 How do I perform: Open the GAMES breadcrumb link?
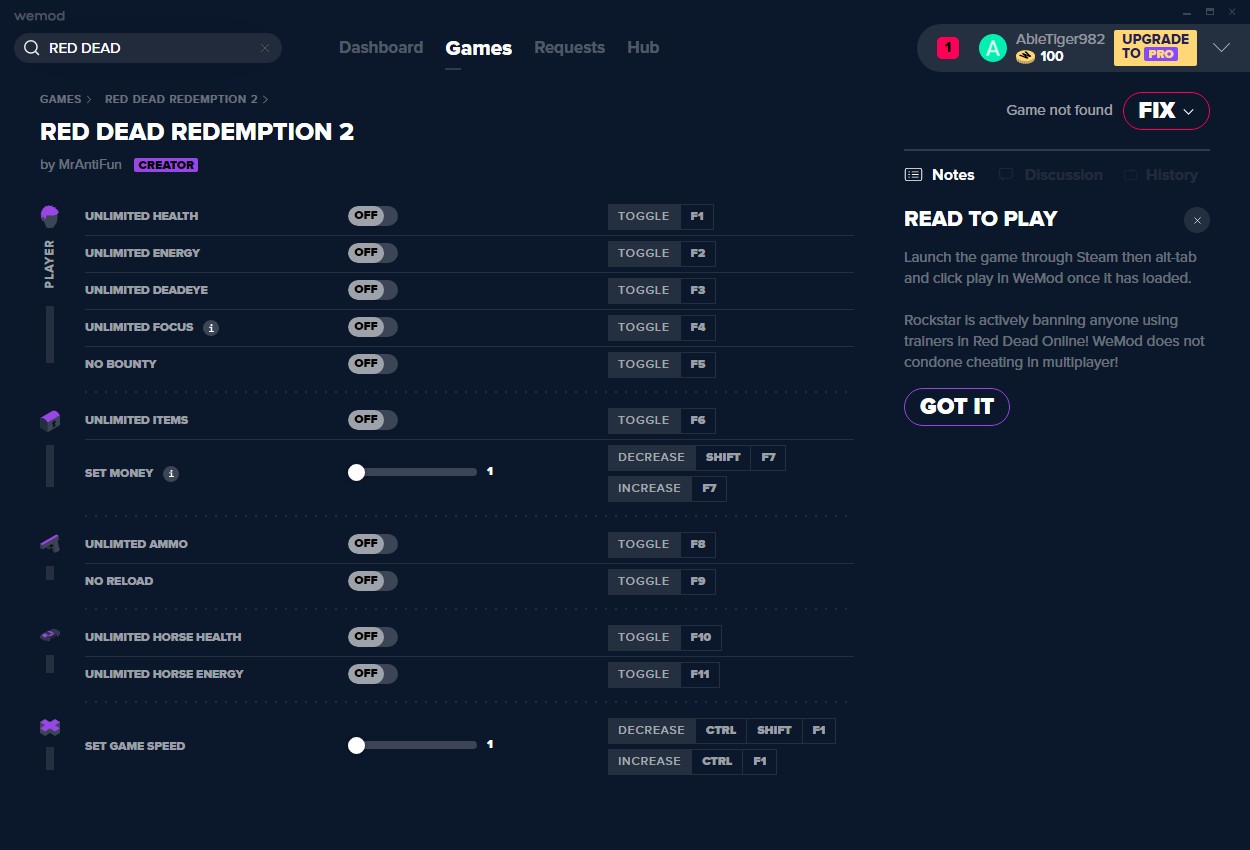(x=60, y=99)
